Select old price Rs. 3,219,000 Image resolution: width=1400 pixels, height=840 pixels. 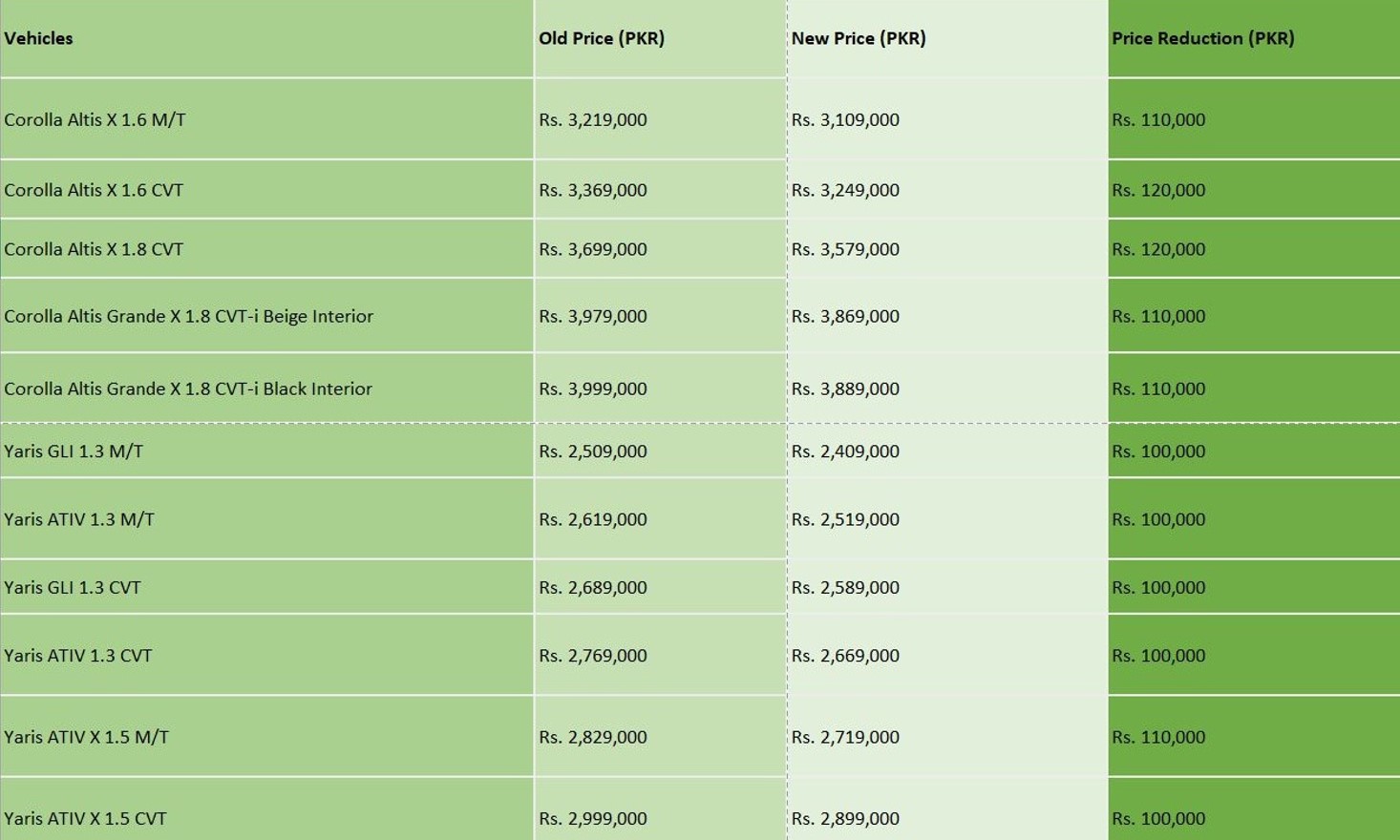tap(660, 119)
